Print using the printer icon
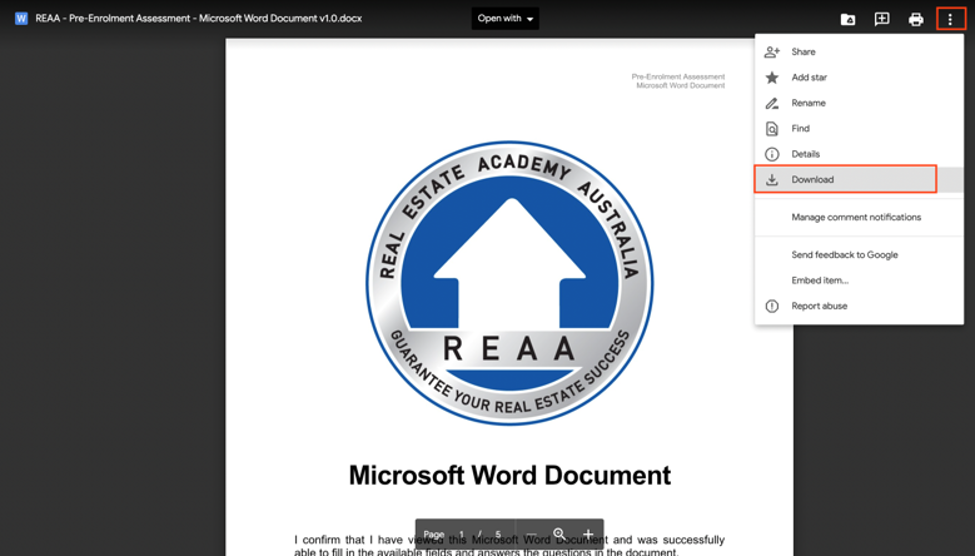977x556 pixels. tap(916, 19)
